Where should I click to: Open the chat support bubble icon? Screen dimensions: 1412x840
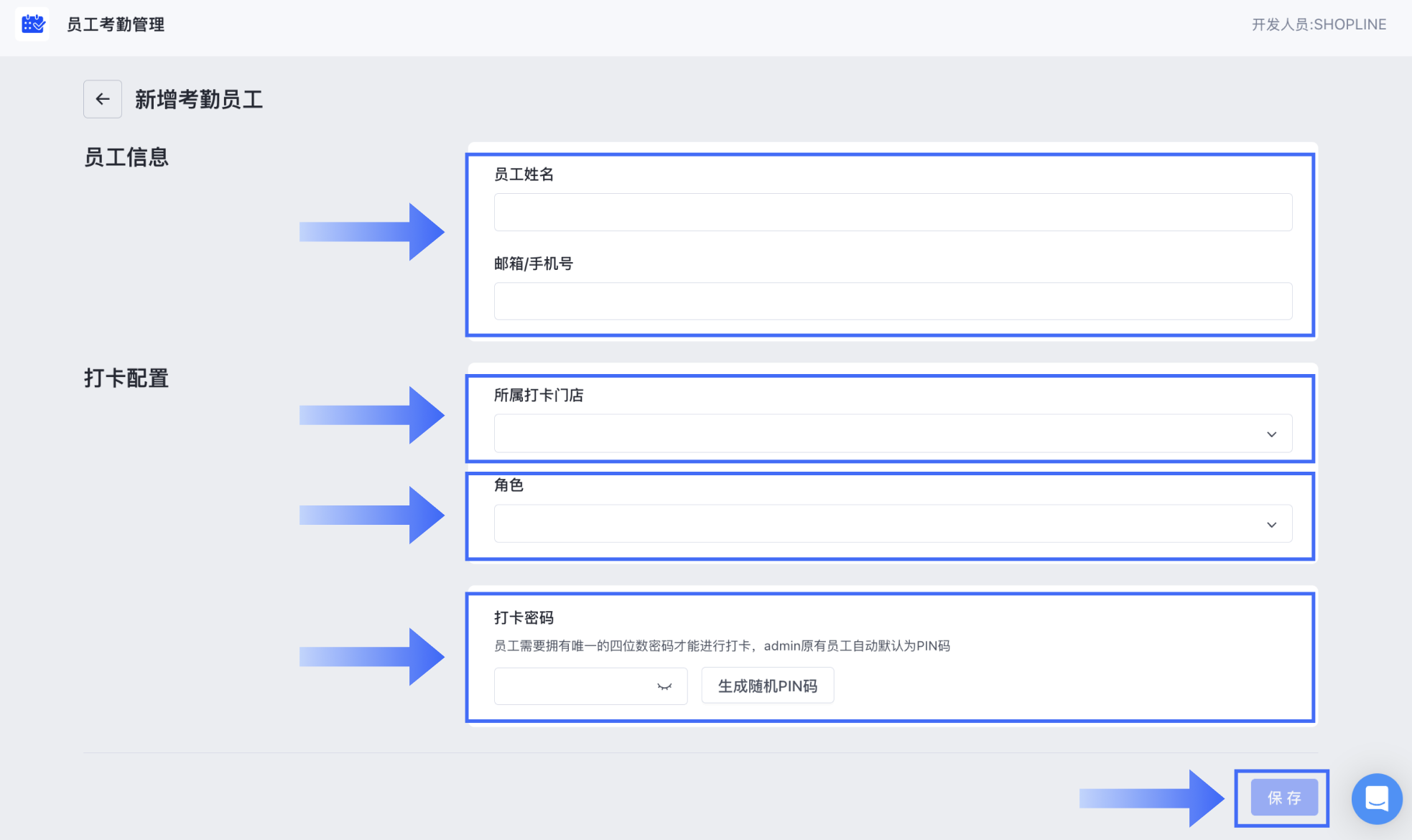(1376, 798)
